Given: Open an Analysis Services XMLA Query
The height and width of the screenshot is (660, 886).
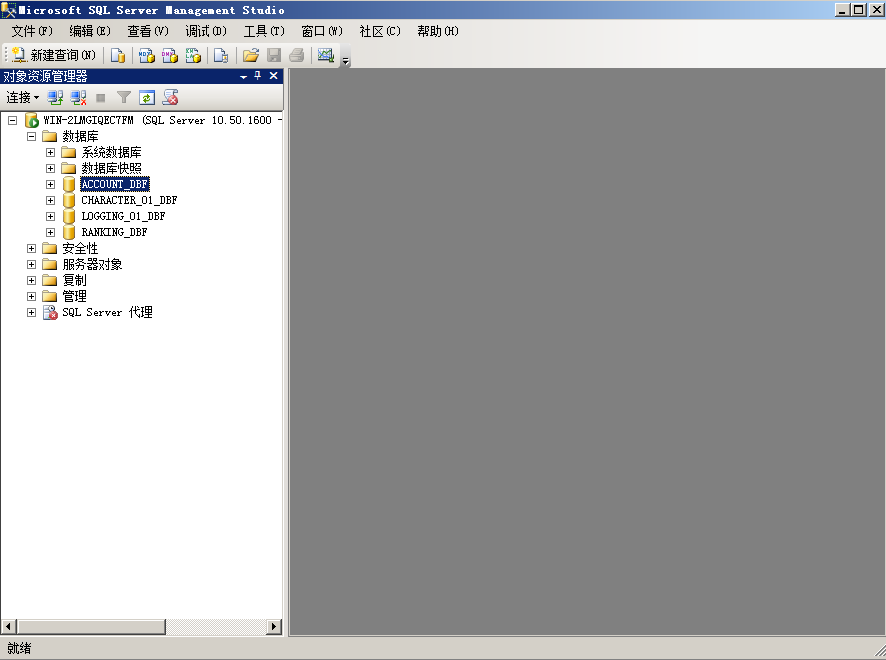Looking at the screenshot, I should [x=193, y=55].
